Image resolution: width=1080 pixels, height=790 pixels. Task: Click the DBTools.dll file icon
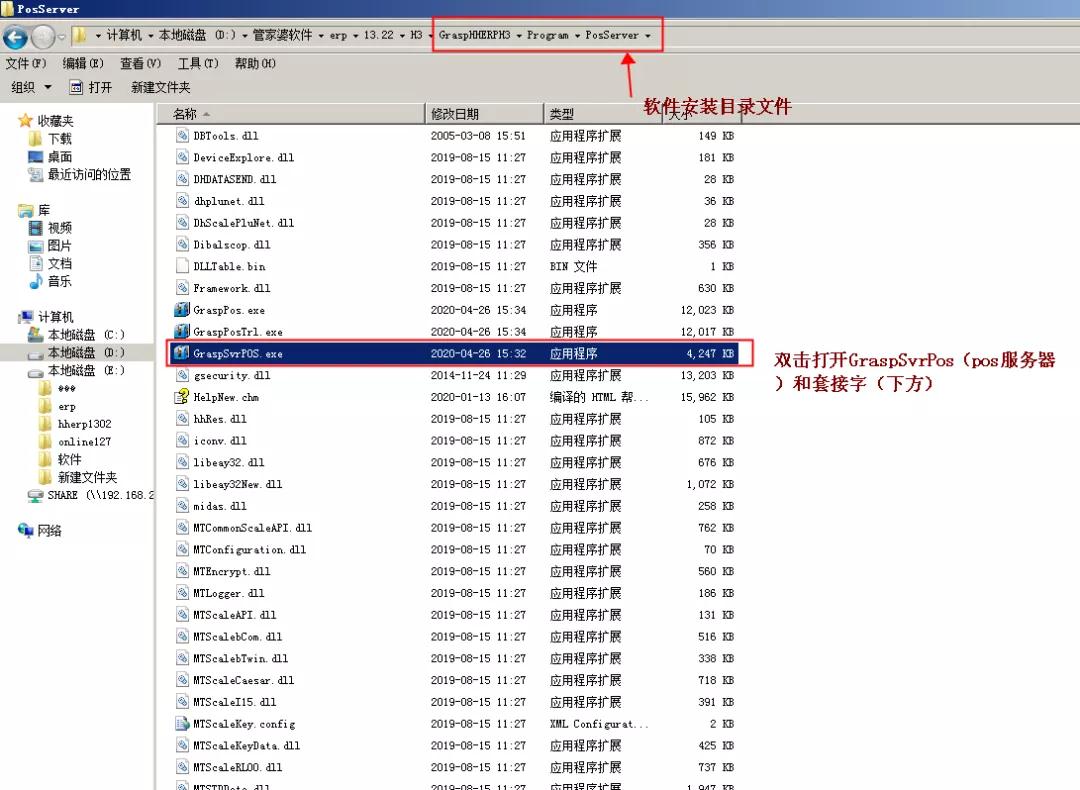point(182,136)
